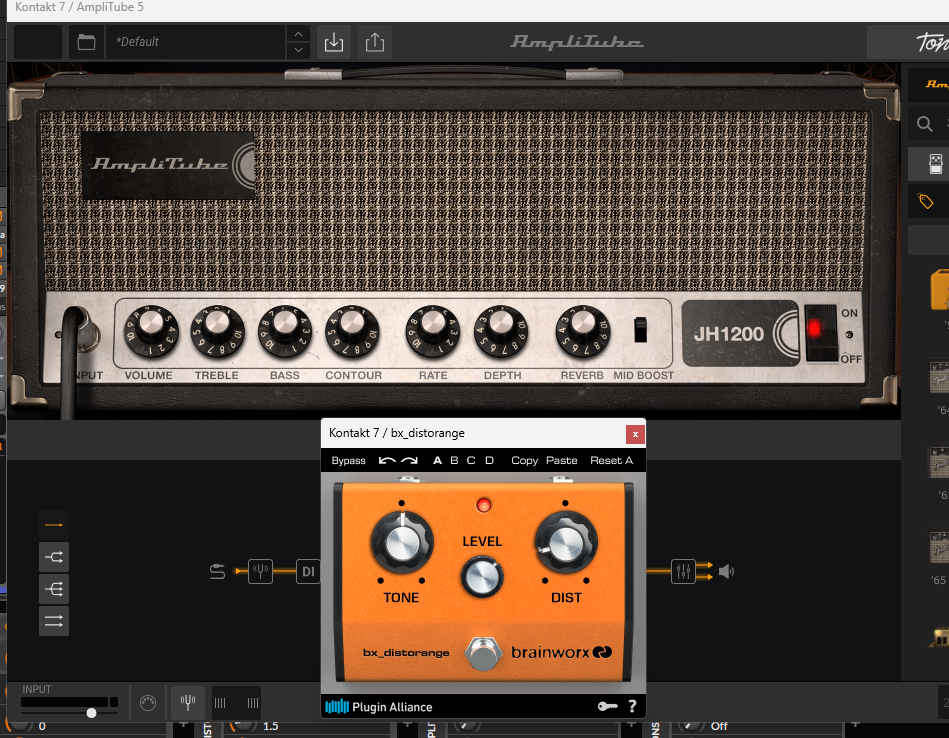Image resolution: width=949 pixels, height=738 pixels.
Task: Move the INPUT level slider handle
Action: point(91,713)
